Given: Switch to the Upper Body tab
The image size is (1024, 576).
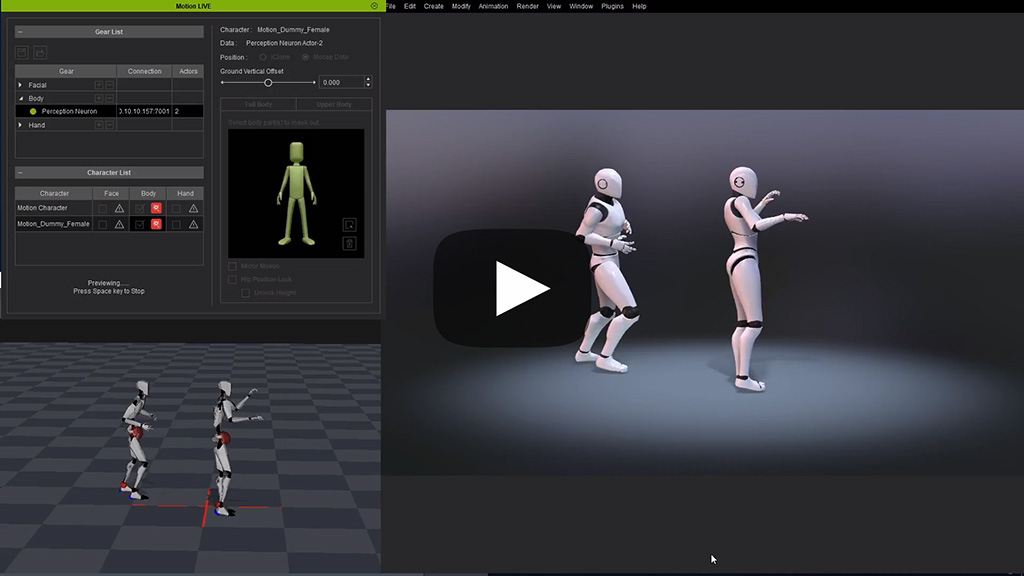Looking at the screenshot, I should pos(334,104).
